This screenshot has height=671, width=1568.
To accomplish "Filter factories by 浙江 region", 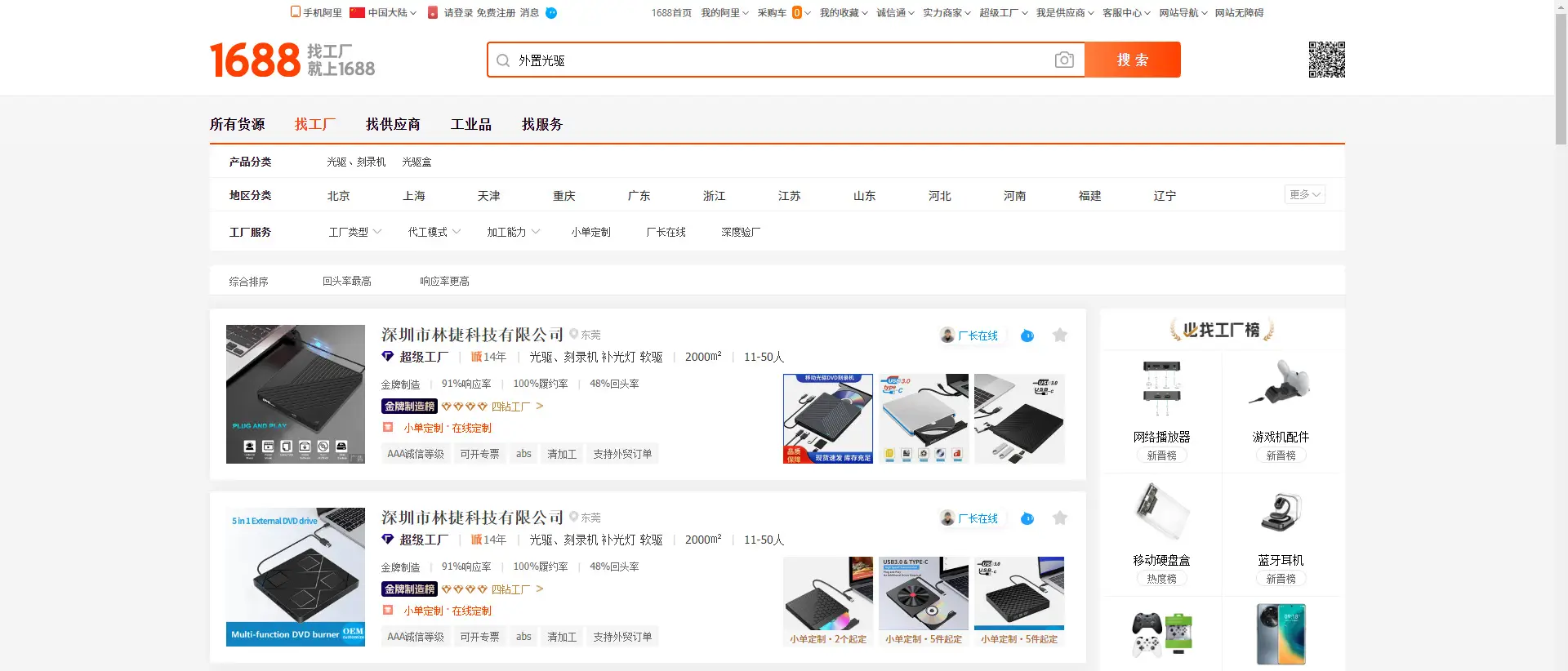I will 715,196.
